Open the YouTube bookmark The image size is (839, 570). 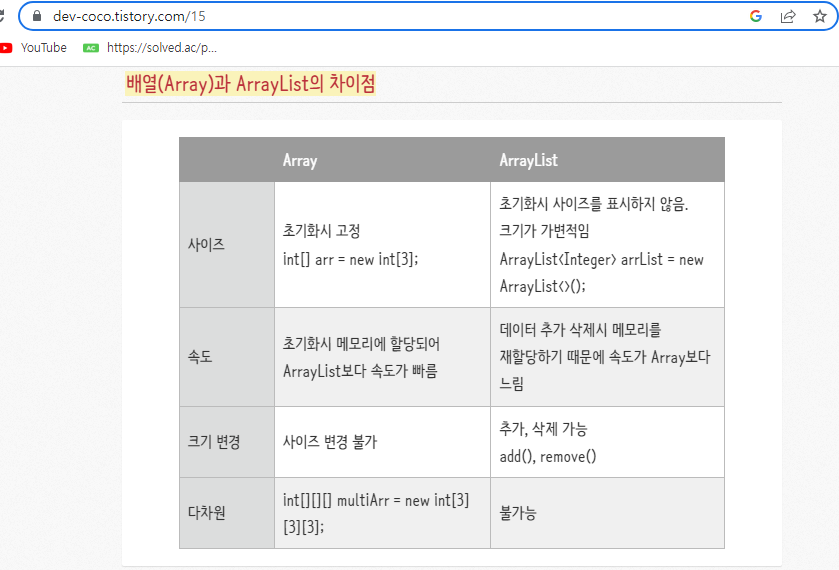(34, 48)
